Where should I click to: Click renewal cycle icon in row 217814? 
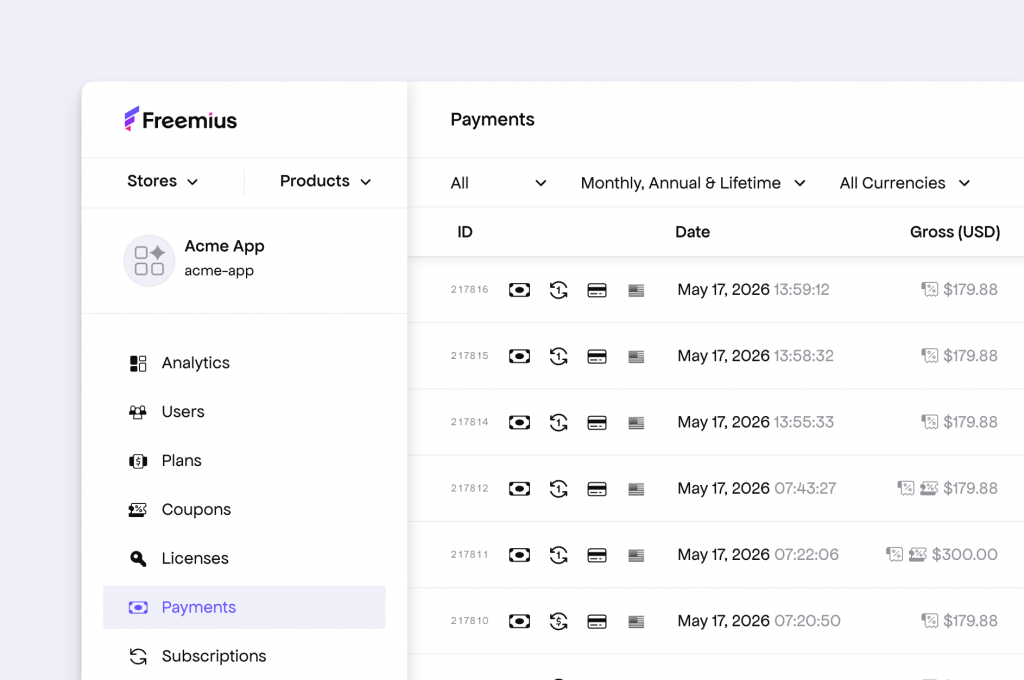point(558,423)
